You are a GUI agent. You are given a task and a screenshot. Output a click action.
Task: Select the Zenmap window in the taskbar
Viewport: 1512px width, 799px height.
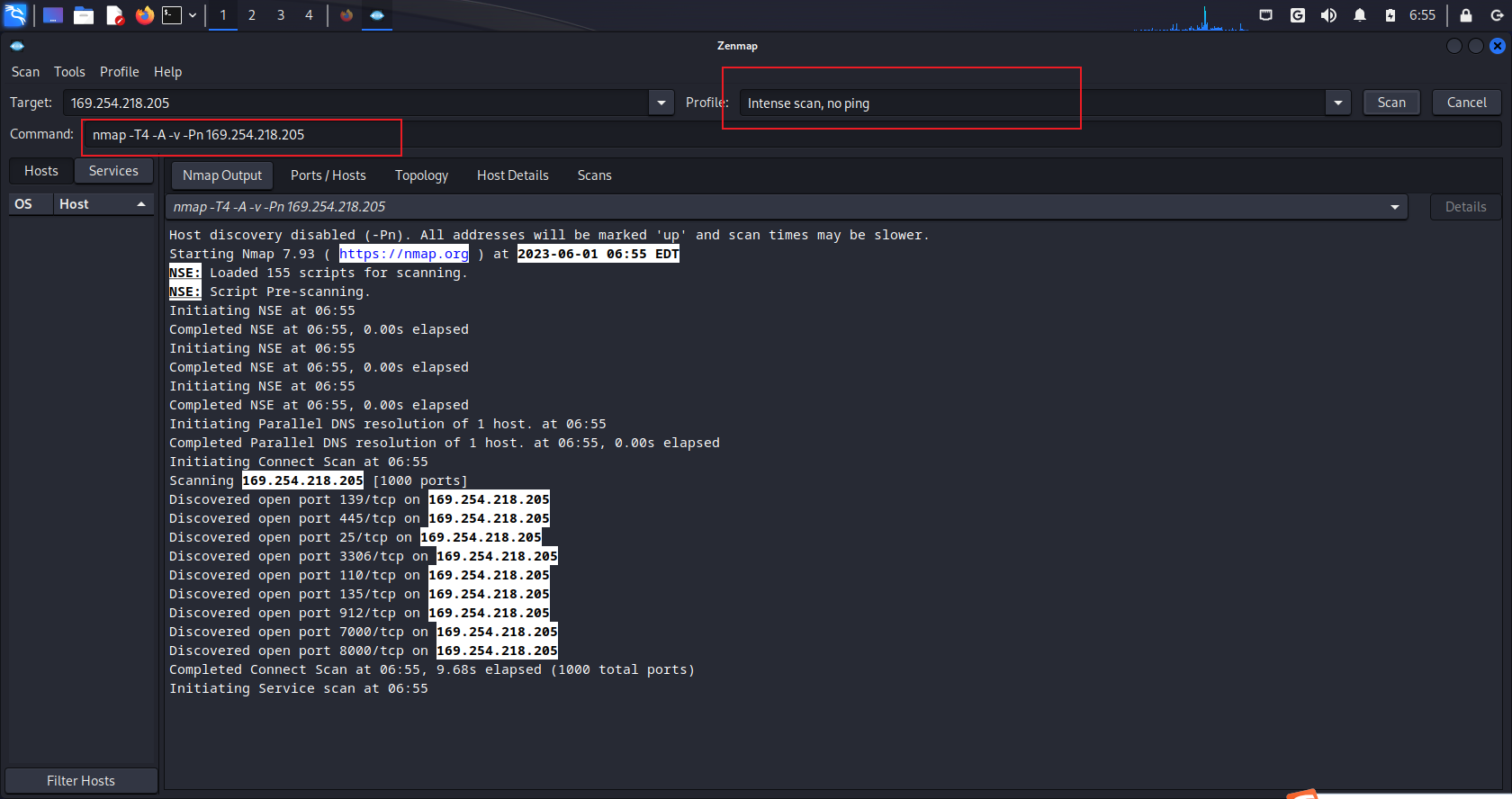(377, 15)
